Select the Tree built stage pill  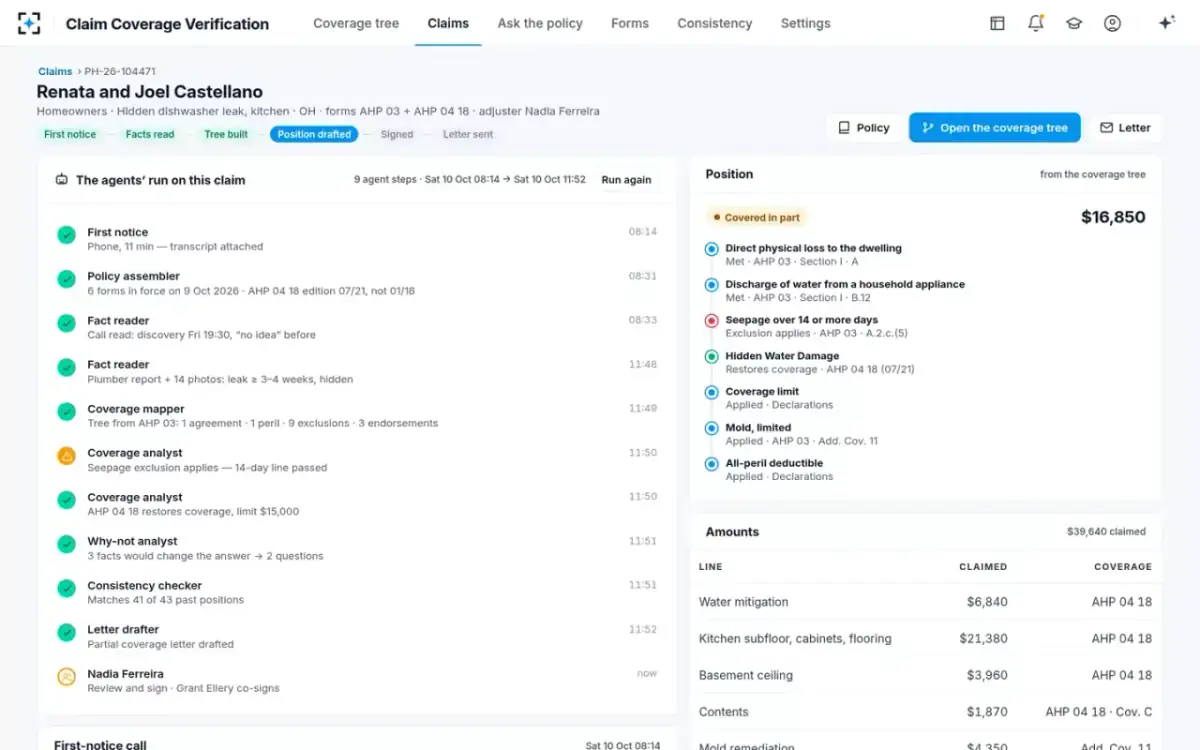pyautogui.click(x=226, y=134)
